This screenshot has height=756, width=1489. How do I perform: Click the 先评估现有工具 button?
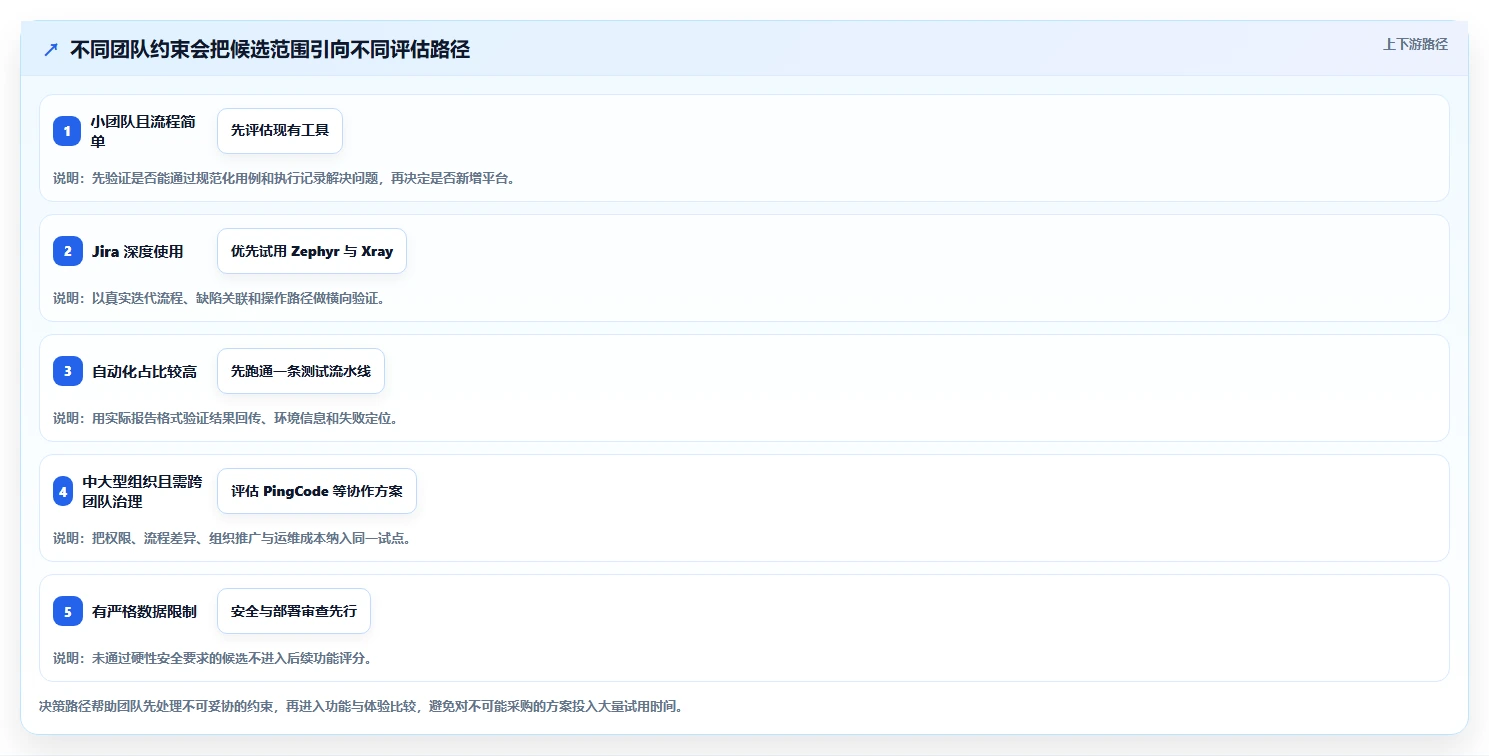coord(280,131)
